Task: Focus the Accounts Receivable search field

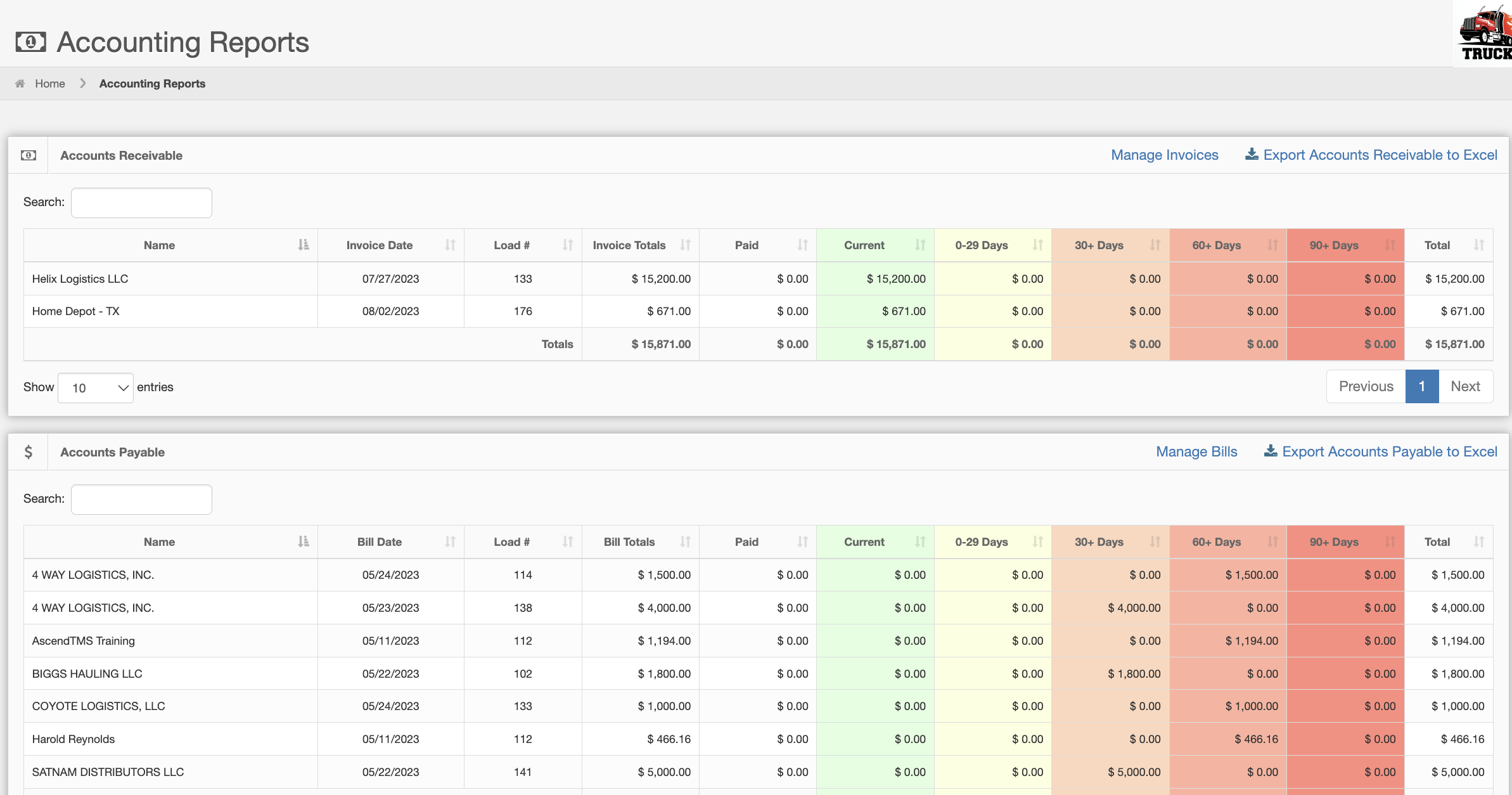Action: click(x=141, y=203)
